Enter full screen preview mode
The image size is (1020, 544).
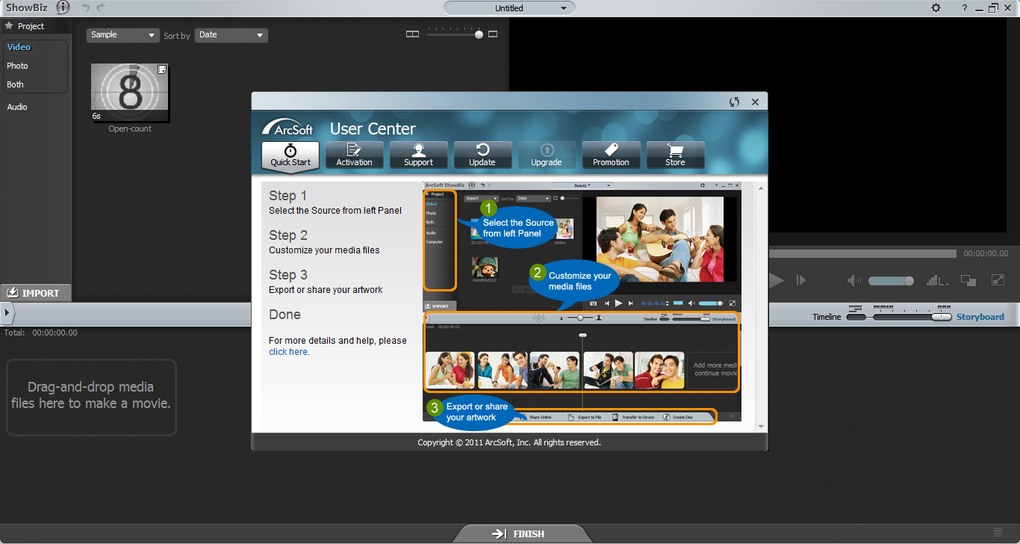998,280
